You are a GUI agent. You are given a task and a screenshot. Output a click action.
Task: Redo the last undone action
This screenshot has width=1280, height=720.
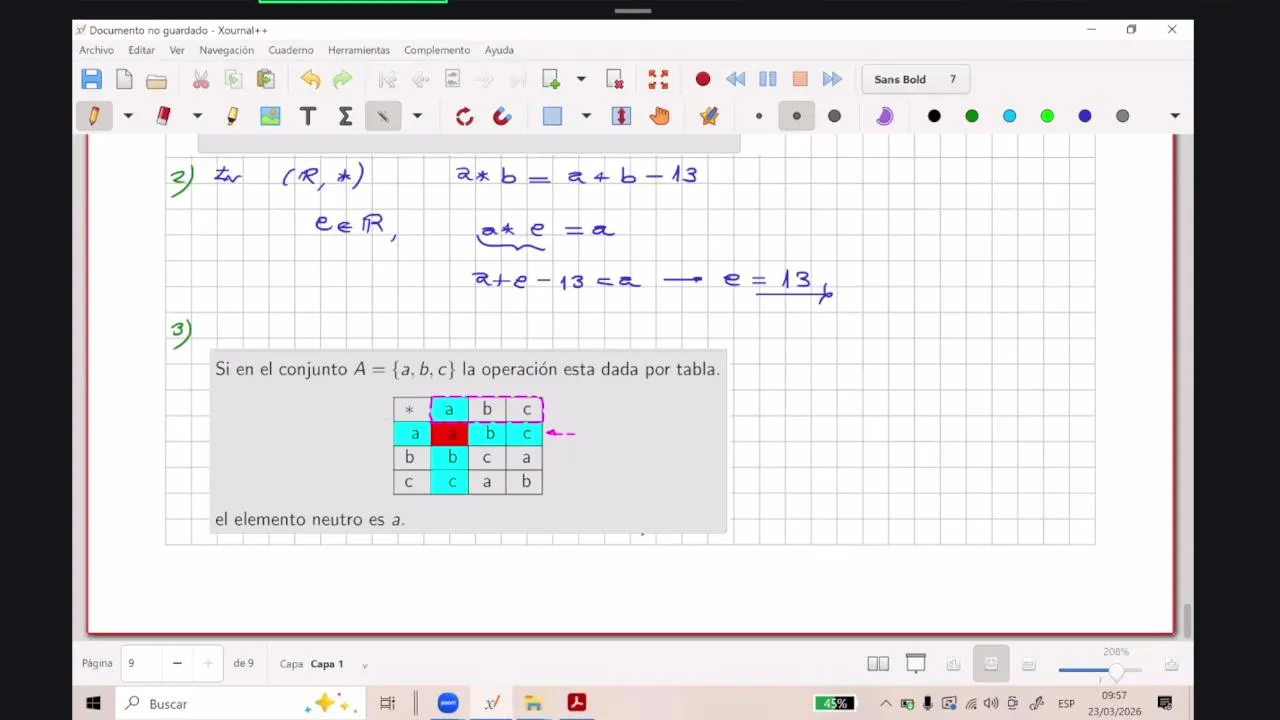tap(342, 79)
